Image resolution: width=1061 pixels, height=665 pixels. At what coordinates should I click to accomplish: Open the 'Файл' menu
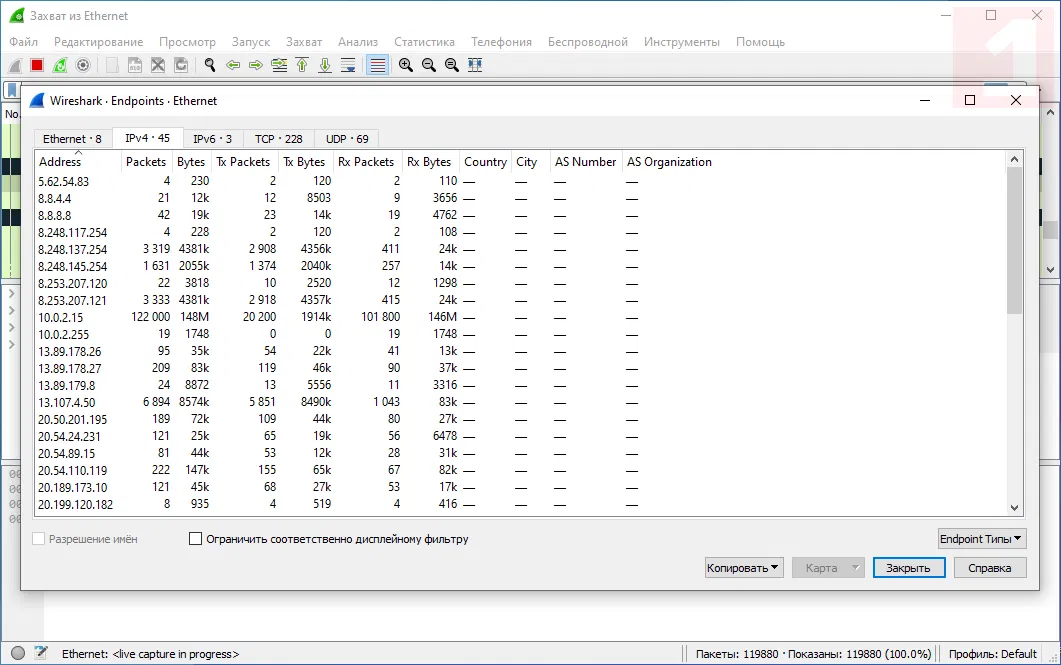tap(24, 42)
